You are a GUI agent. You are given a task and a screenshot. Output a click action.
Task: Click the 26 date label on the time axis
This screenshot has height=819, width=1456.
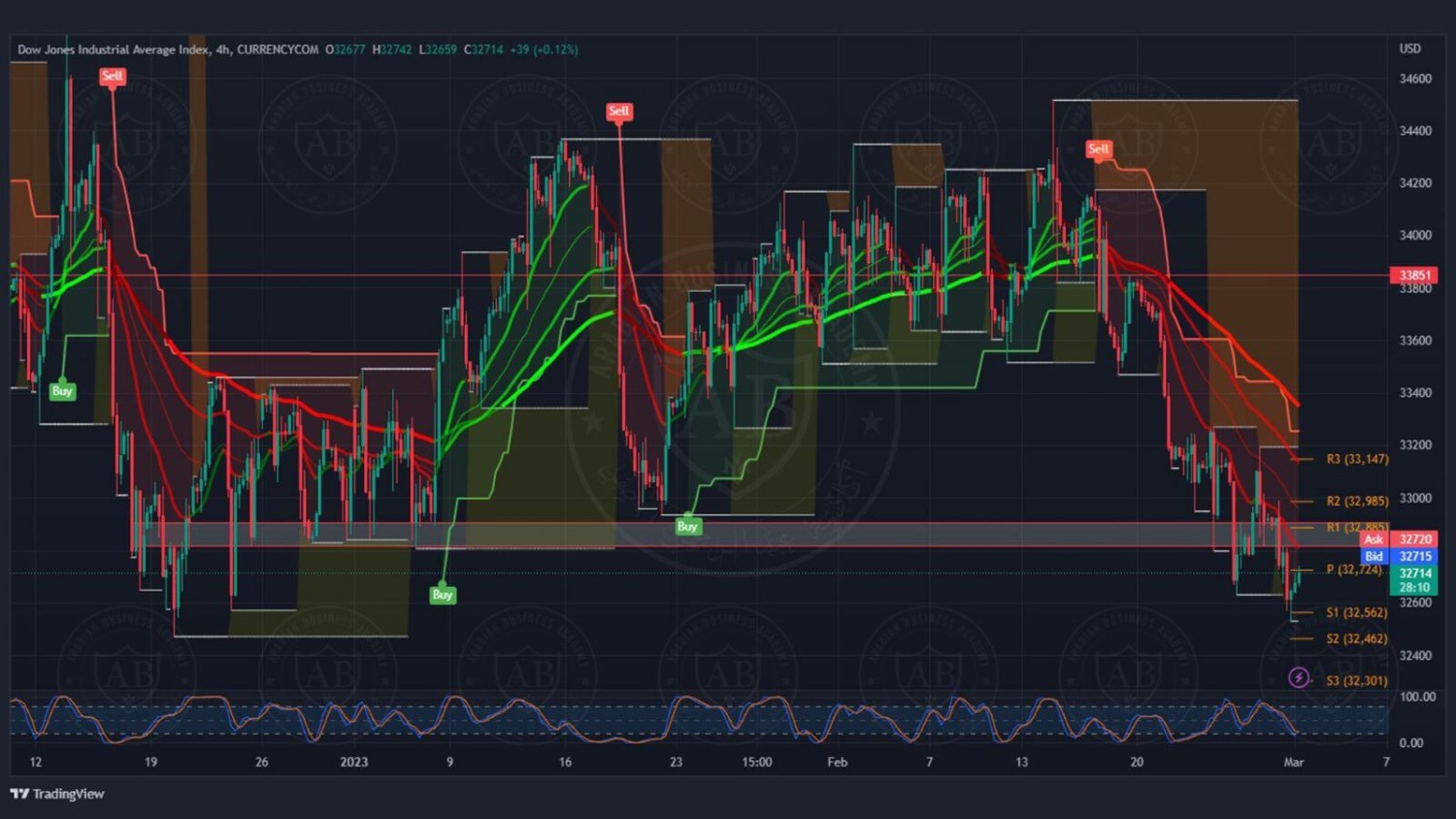261,763
